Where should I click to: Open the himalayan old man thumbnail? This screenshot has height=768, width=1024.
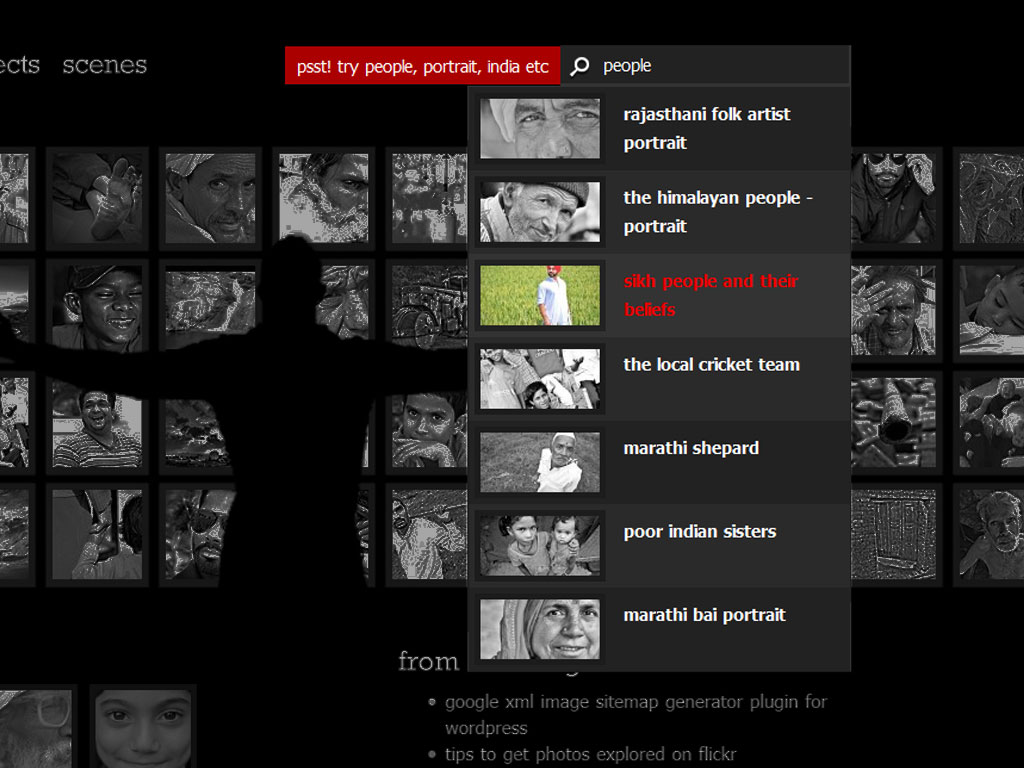540,212
